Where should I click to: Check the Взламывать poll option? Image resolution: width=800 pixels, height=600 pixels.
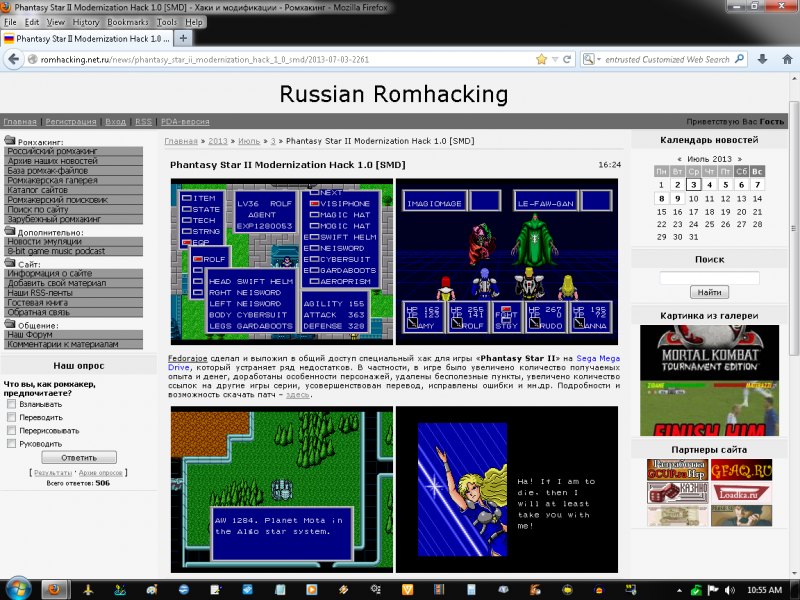(12, 404)
